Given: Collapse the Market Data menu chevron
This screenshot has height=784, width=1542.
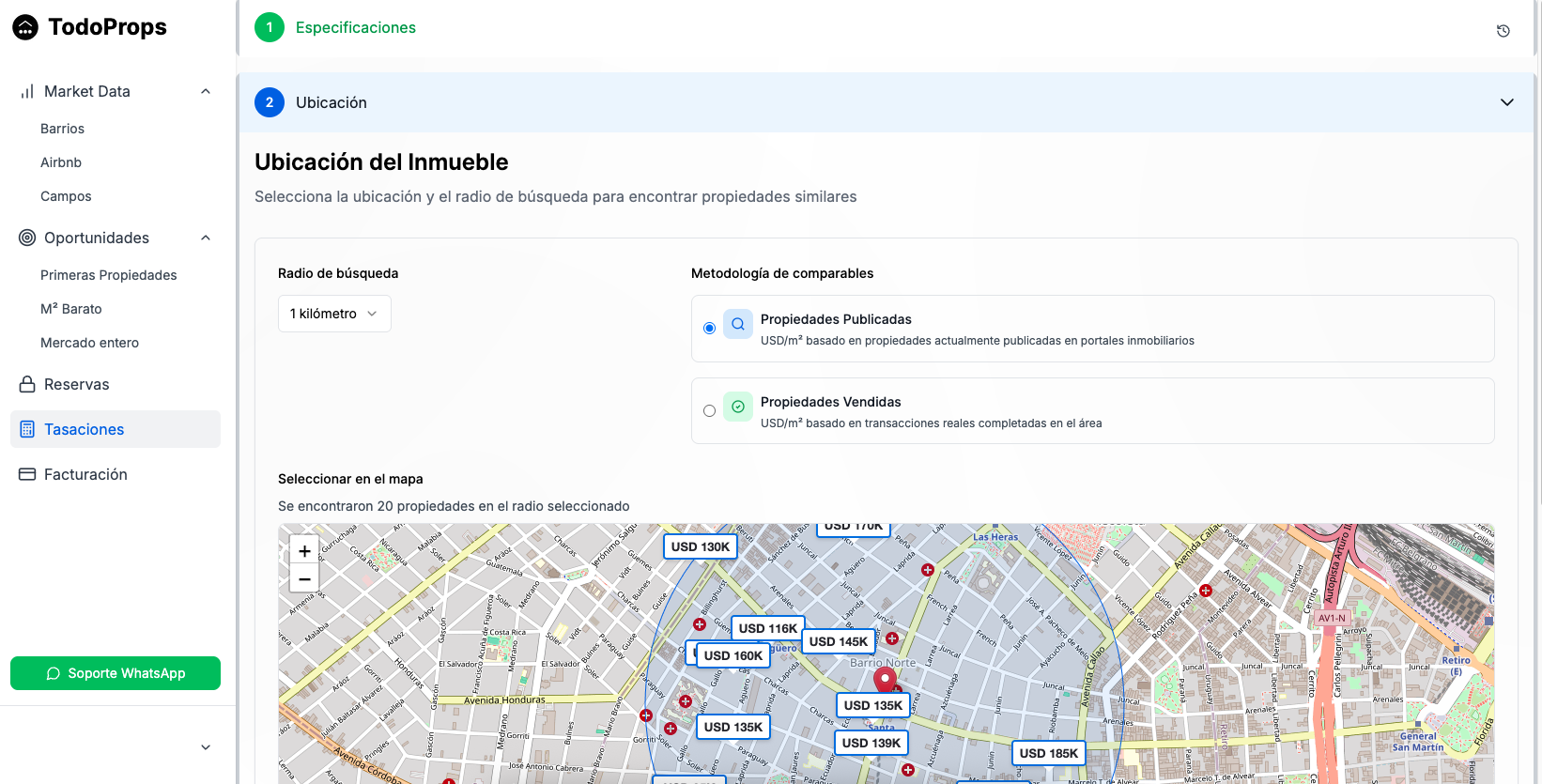Looking at the screenshot, I should pos(206,91).
